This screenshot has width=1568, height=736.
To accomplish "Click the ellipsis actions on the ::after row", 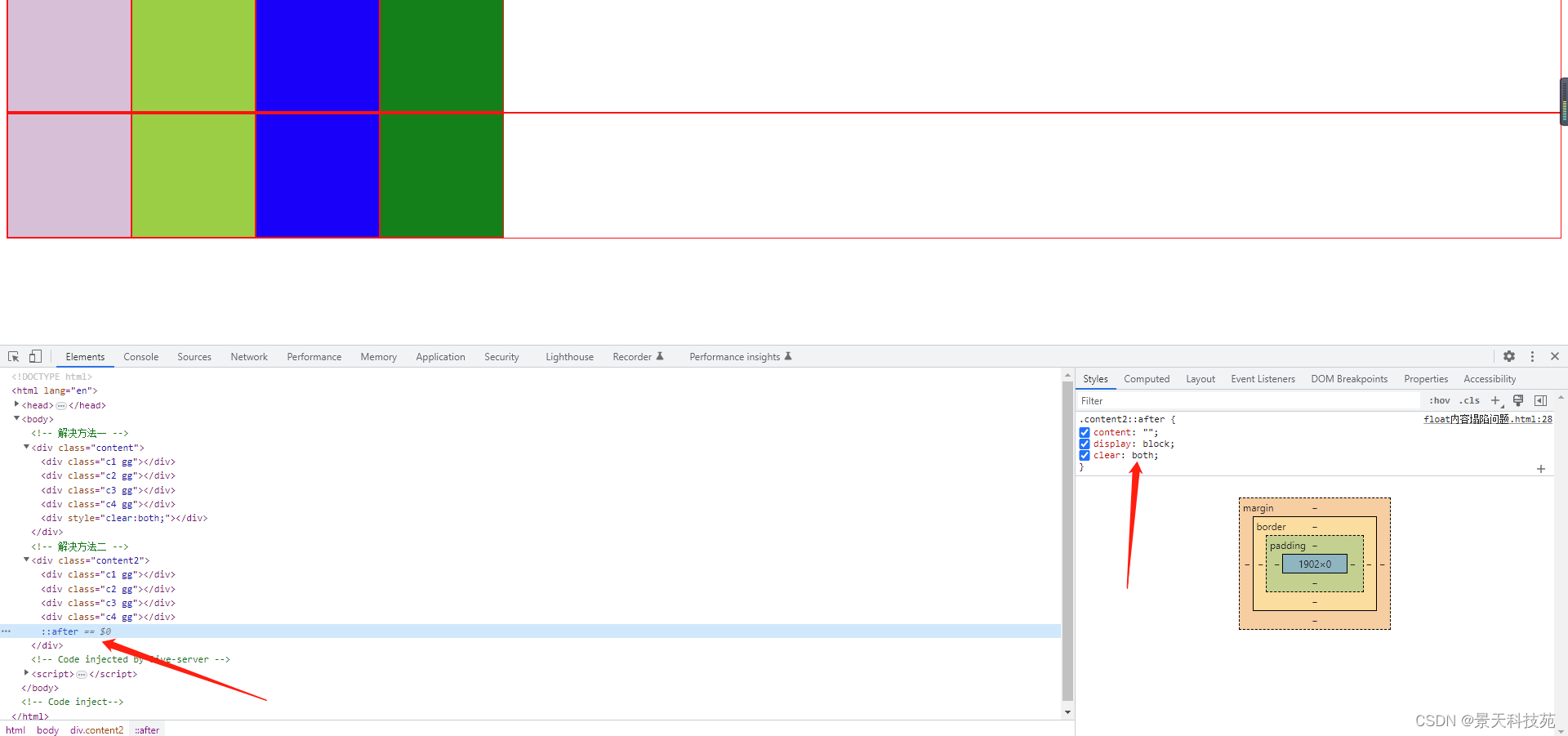I will point(6,631).
